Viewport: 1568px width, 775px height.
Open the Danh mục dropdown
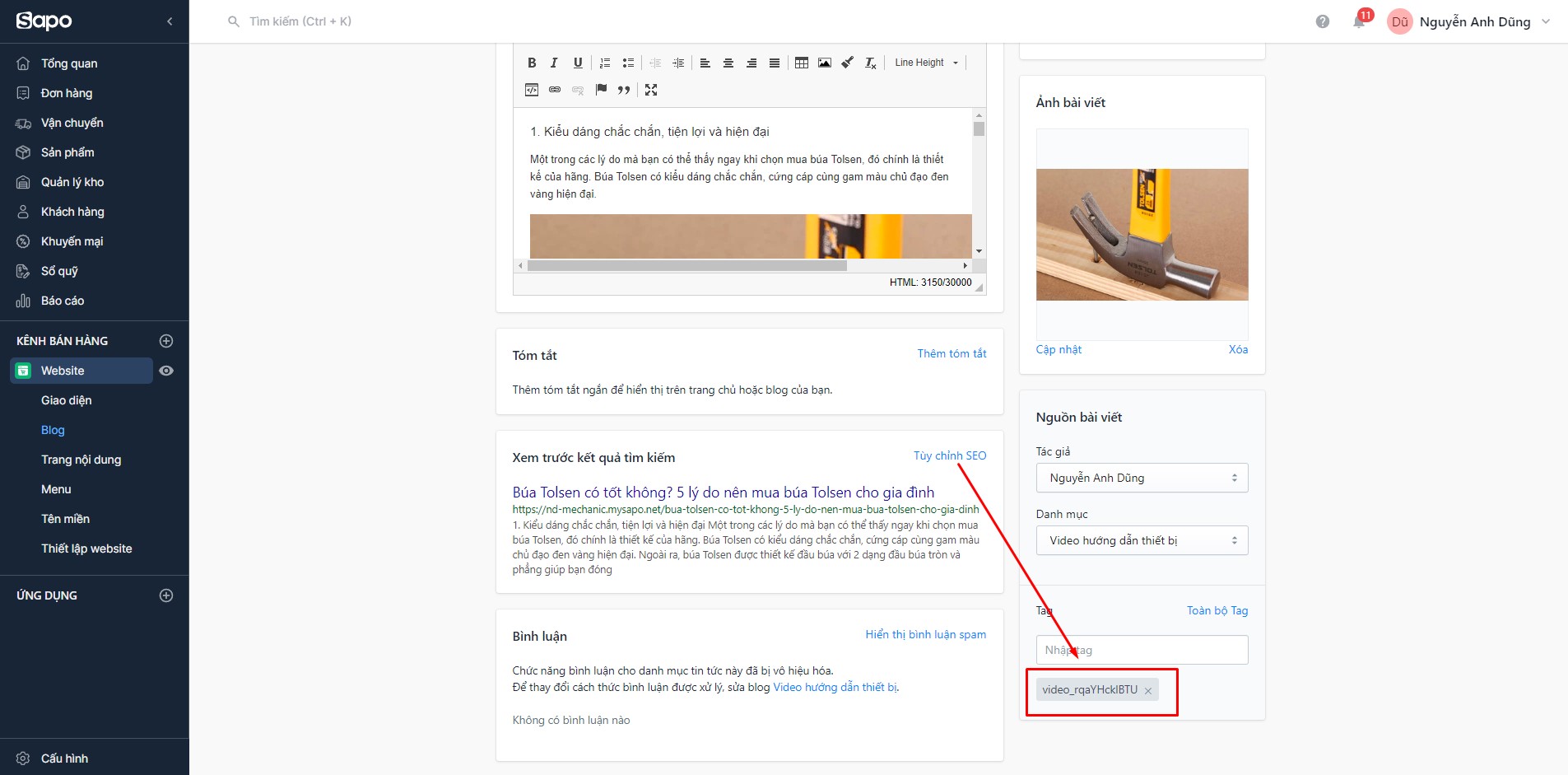click(x=1142, y=540)
